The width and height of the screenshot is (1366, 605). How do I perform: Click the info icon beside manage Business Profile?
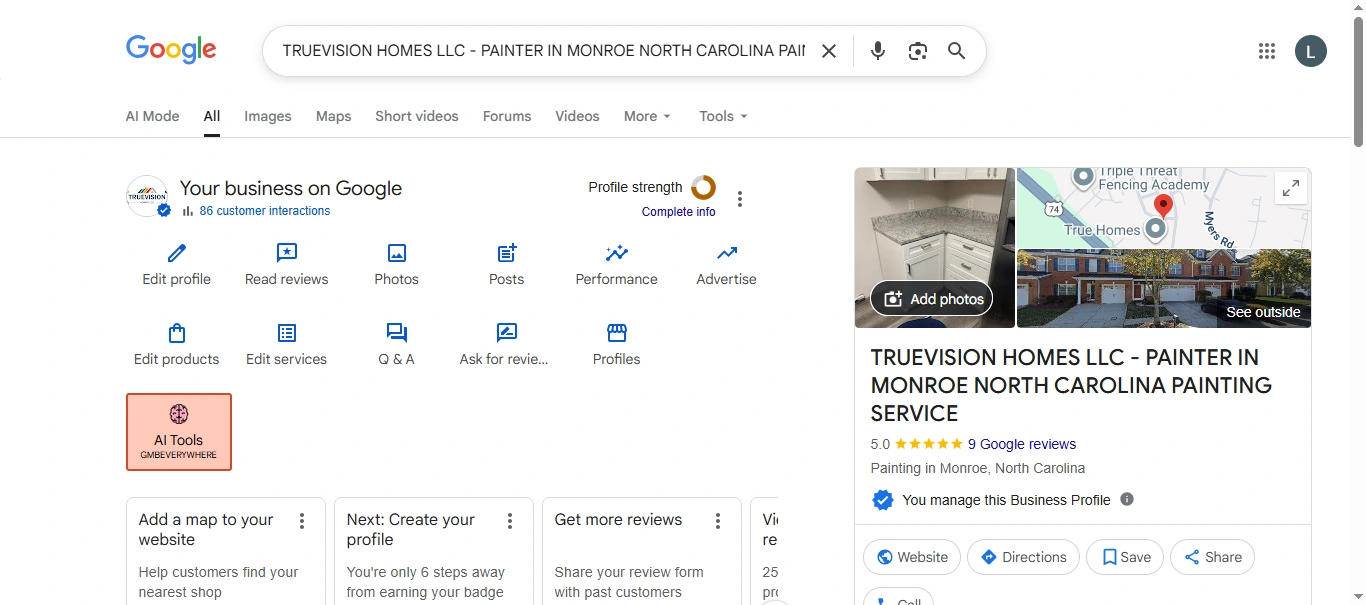pos(1127,499)
